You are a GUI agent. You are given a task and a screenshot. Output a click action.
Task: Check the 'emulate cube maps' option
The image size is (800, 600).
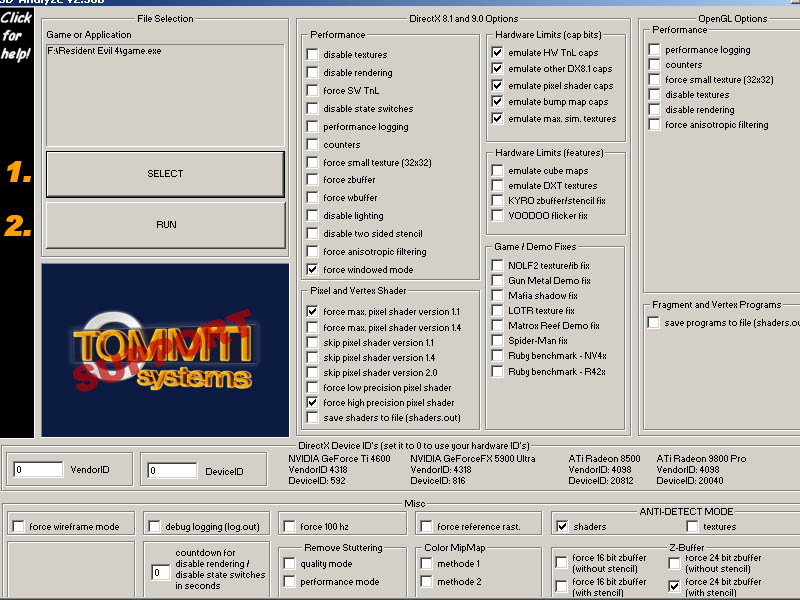(497, 170)
